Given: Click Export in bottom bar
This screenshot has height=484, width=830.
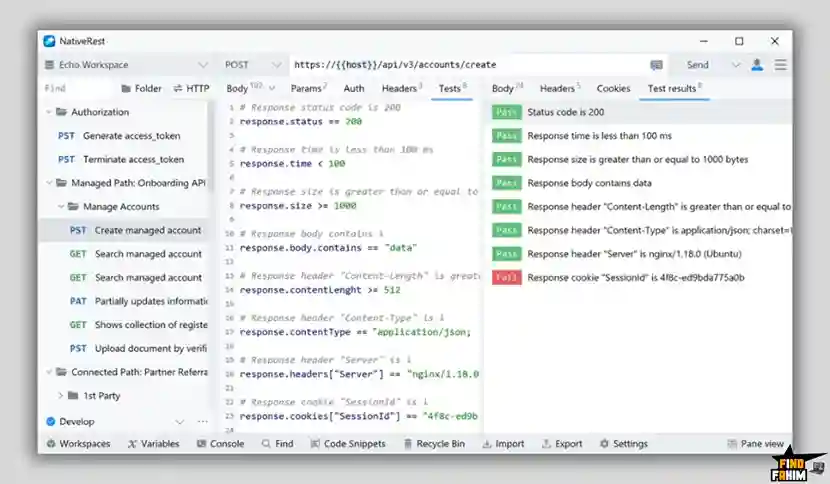Looking at the screenshot, I should tap(562, 444).
